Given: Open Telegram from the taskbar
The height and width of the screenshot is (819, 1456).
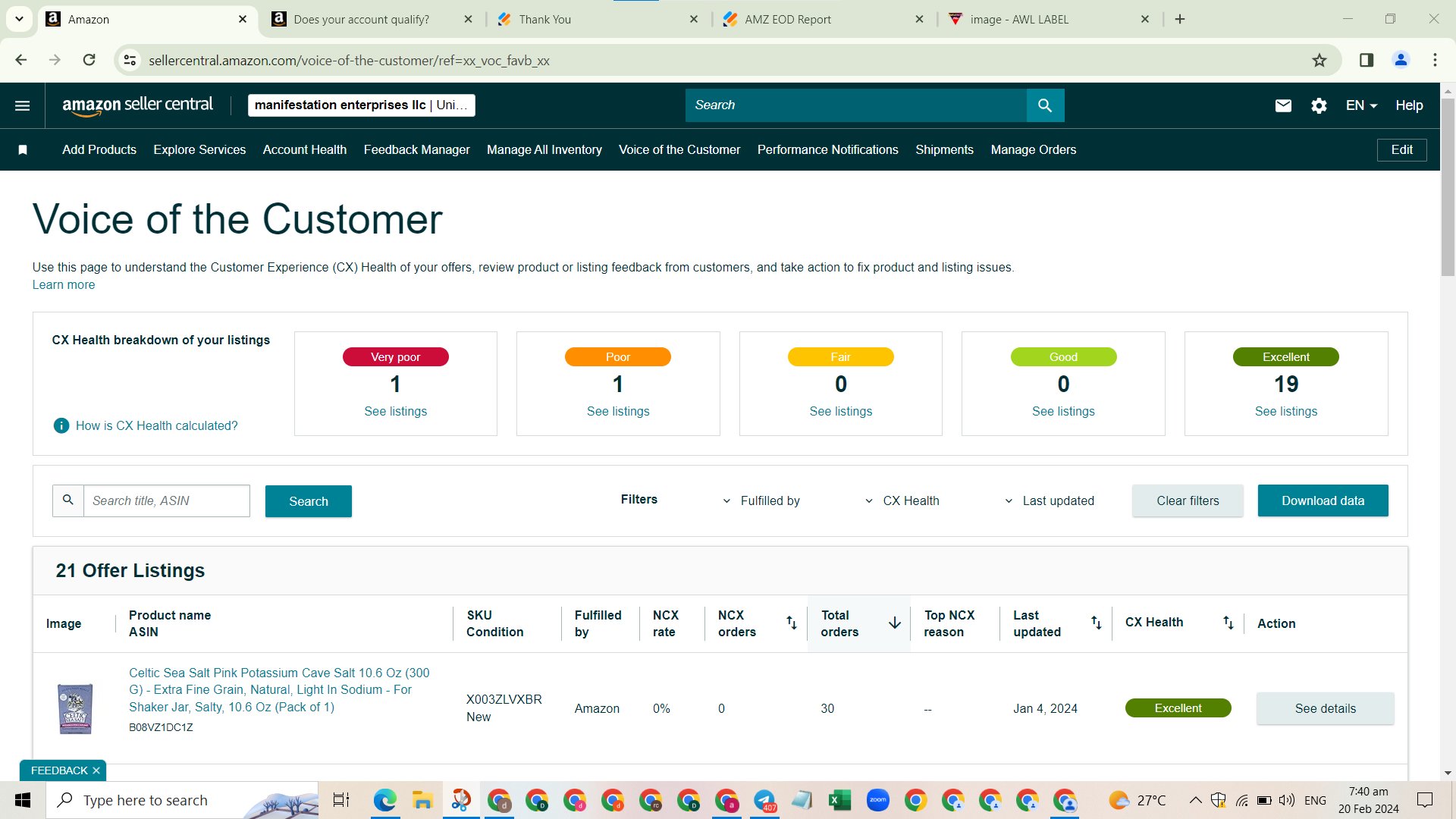Looking at the screenshot, I should tap(764, 800).
